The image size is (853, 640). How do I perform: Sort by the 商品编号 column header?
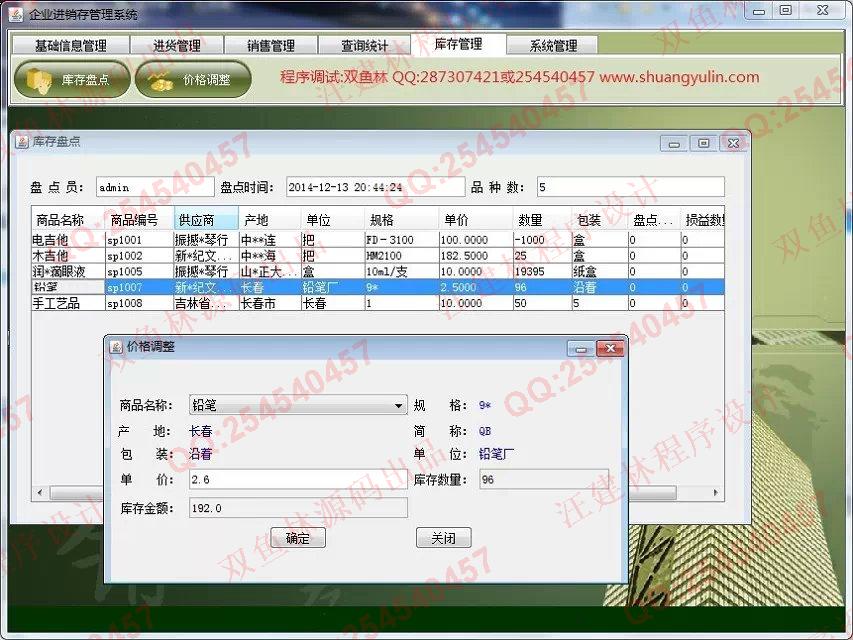coord(139,220)
